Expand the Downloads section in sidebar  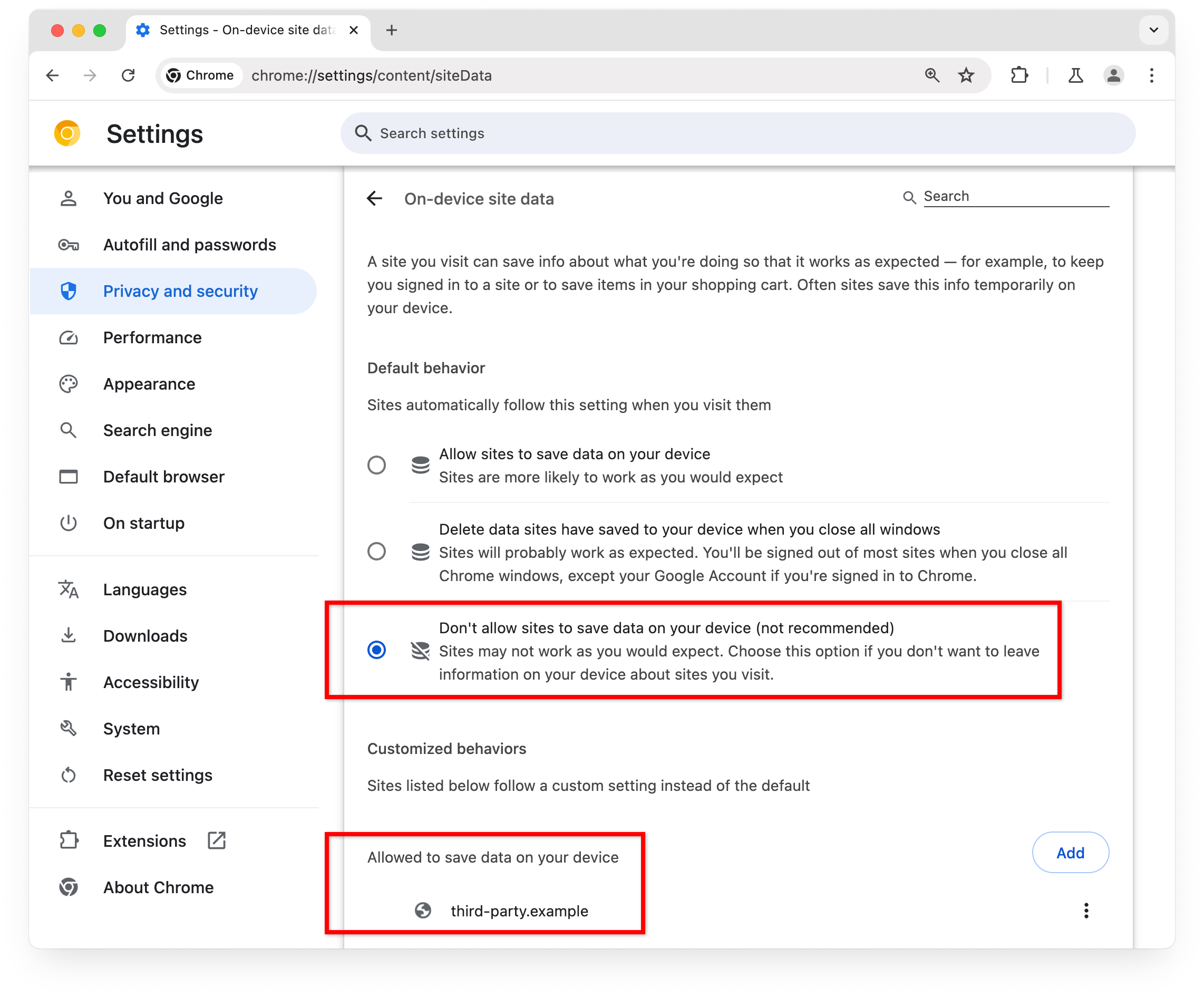pos(145,635)
